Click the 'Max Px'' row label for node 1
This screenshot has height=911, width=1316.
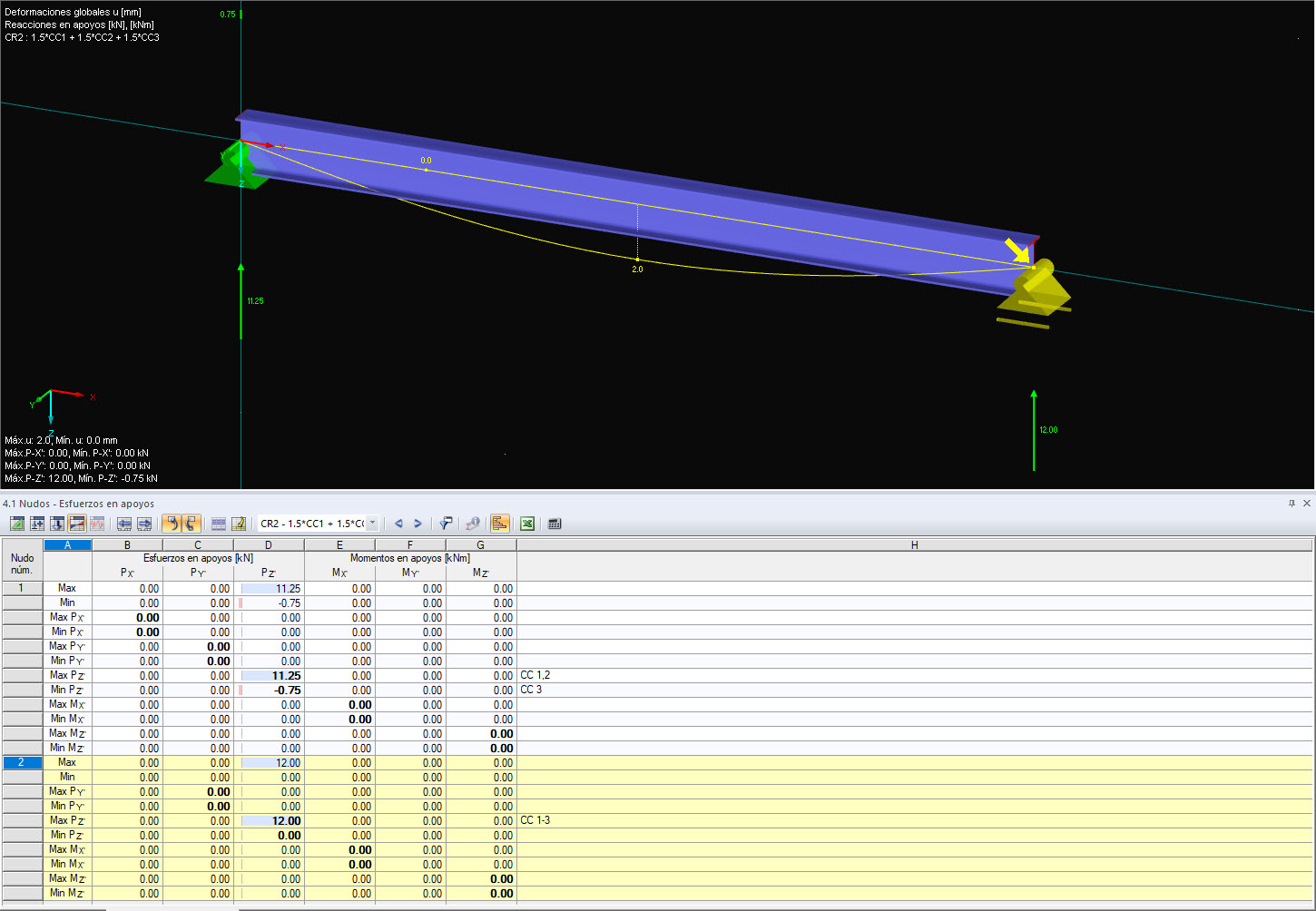point(67,617)
